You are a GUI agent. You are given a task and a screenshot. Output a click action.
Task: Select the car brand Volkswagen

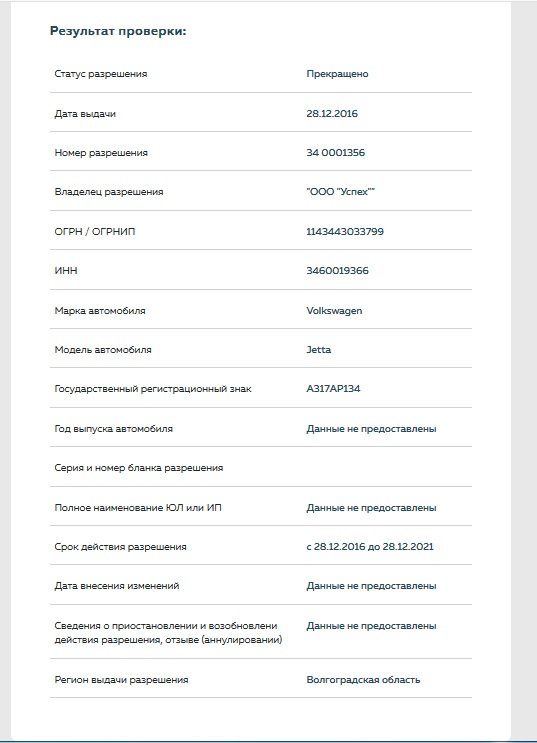pyautogui.click(x=334, y=311)
